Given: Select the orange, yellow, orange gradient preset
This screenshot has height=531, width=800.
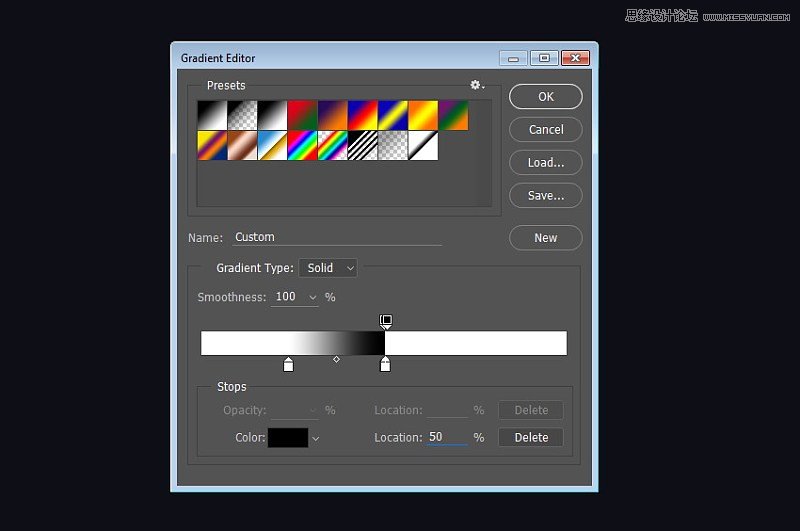Looking at the screenshot, I should [423, 115].
